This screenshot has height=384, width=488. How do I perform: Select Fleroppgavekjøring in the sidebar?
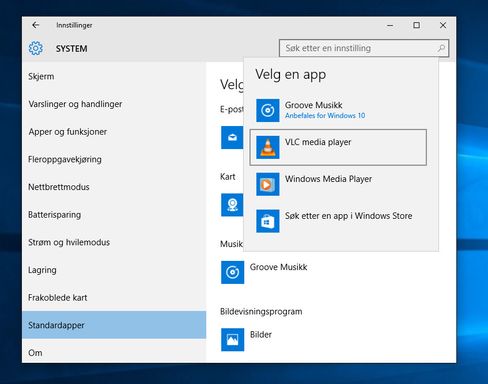coord(114,159)
